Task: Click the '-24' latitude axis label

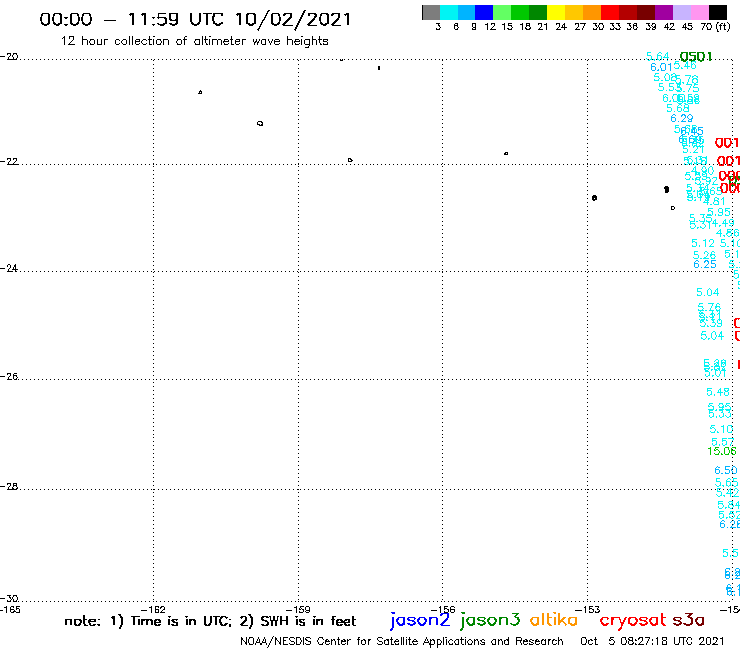Action: (x=9, y=268)
